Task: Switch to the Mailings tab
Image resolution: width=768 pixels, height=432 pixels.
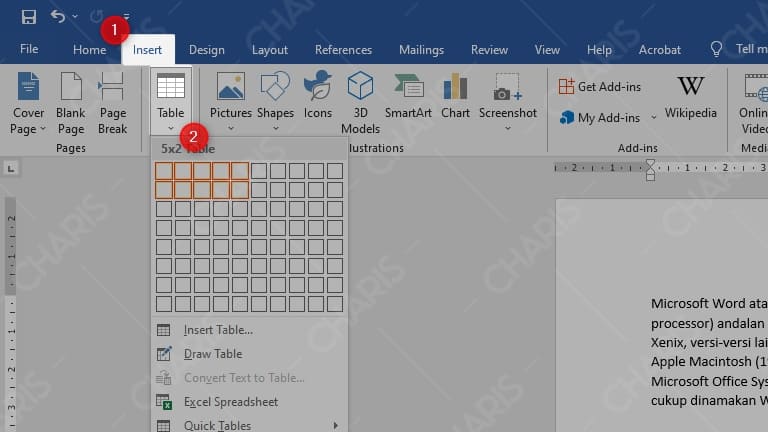Action: 421,49
